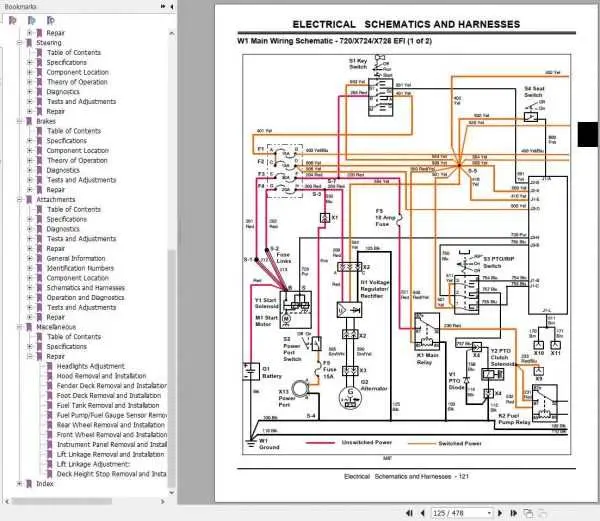Click the bookmarks horizontal scrollbar right arrow

(x=163, y=501)
